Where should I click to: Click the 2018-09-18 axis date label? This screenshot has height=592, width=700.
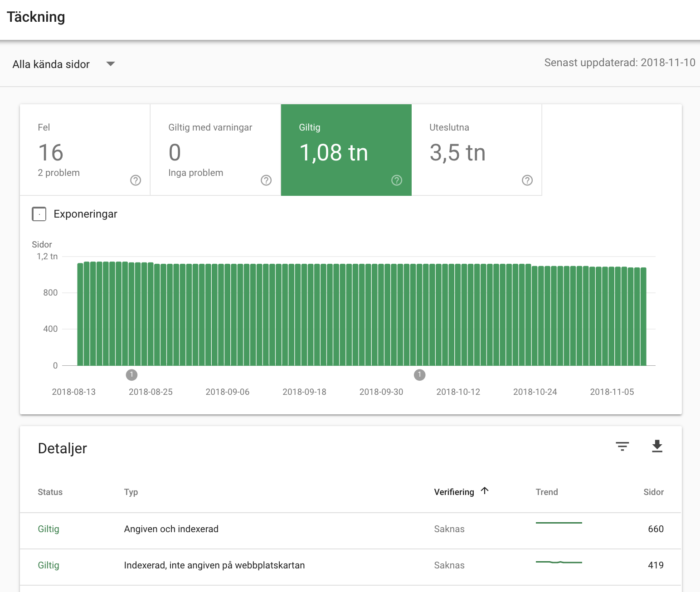(x=304, y=392)
